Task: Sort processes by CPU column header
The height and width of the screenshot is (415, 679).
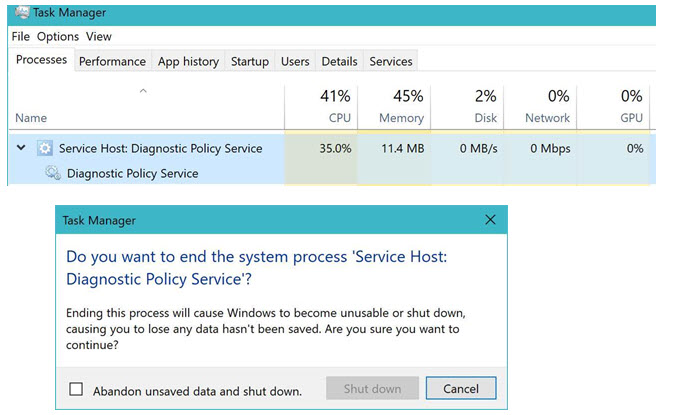Action: pos(321,107)
